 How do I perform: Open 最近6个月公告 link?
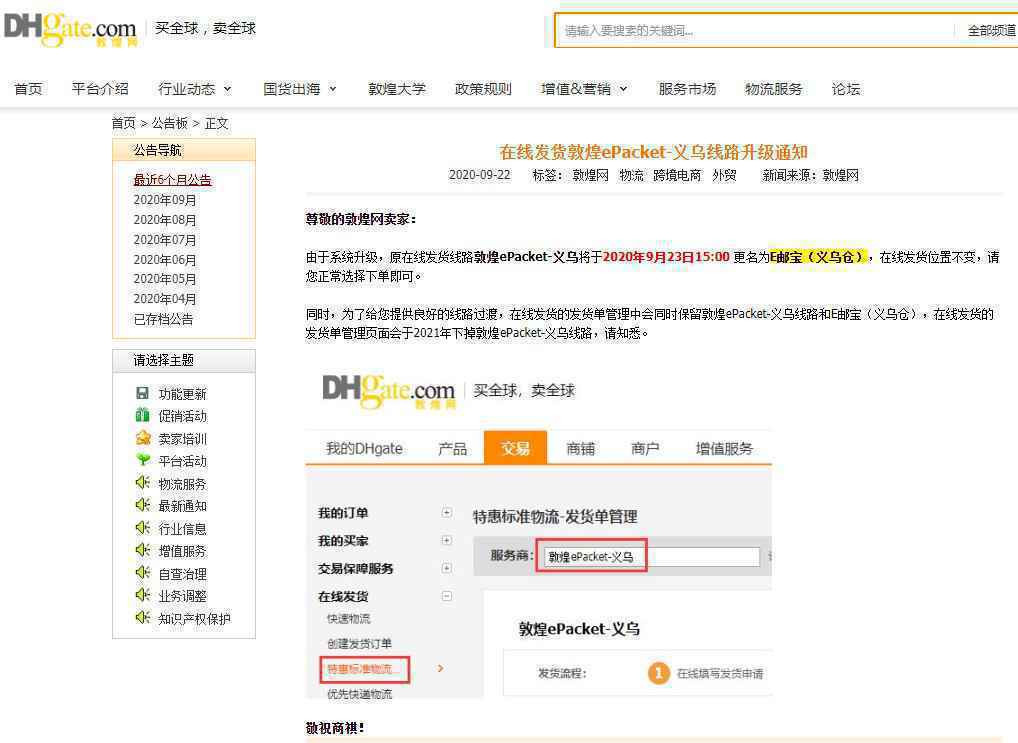pyautogui.click(x=173, y=180)
